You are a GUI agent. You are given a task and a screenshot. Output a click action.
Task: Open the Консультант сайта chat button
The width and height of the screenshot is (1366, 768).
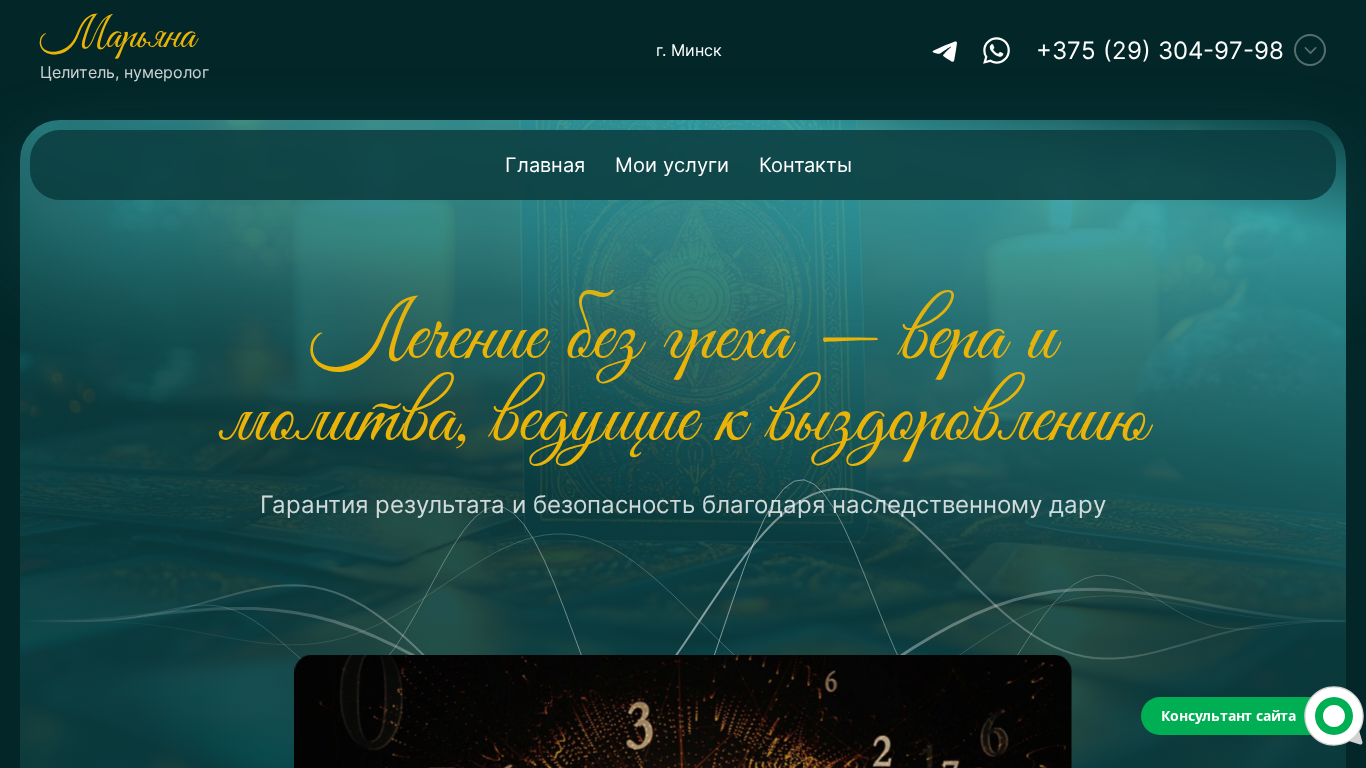click(1228, 716)
